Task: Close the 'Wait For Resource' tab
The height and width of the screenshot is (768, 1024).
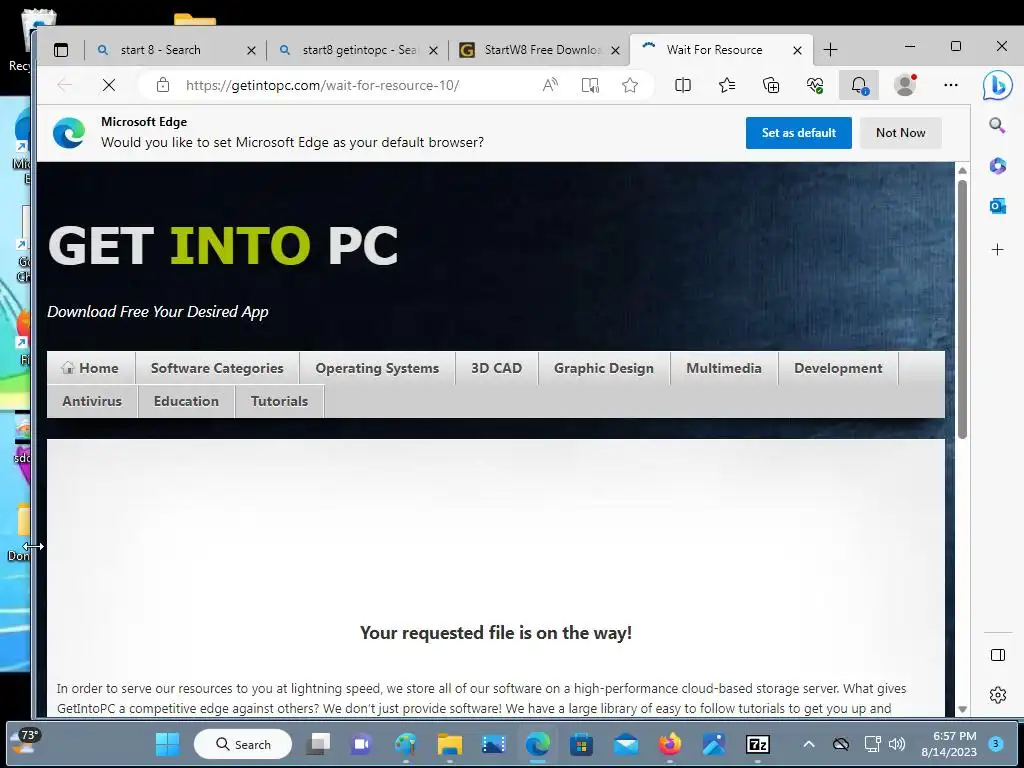Action: 797,50
